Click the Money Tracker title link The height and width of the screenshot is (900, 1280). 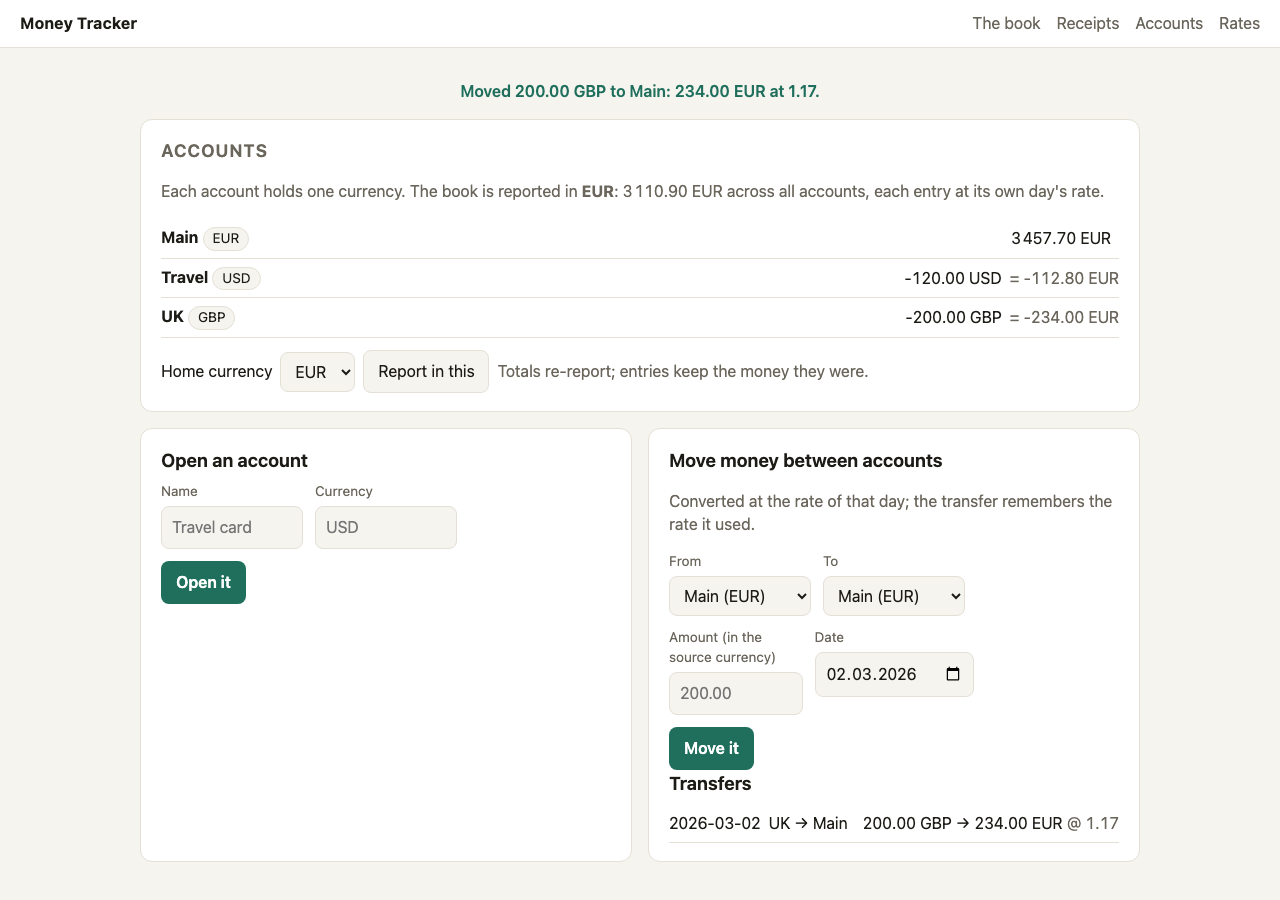click(x=79, y=23)
